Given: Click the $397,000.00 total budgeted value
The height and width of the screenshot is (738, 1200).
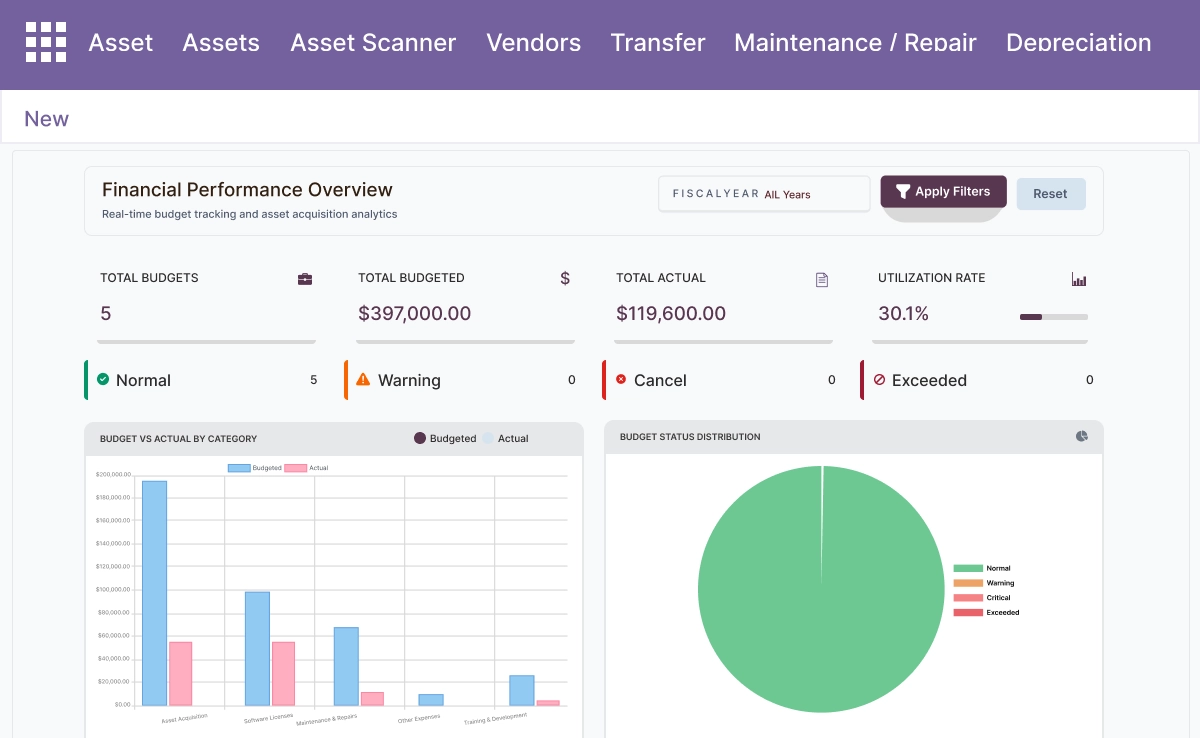Looking at the screenshot, I should pos(415,313).
